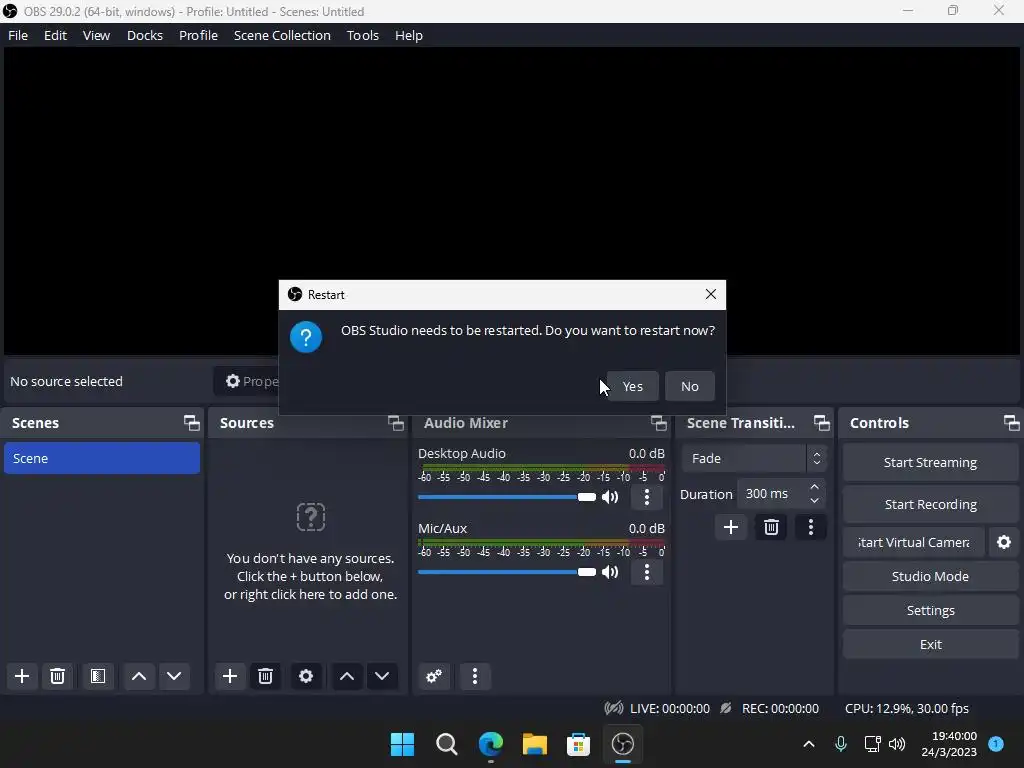Adjust Desktop Audio volume slider
Image resolution: width=1024 pixels, height=768 pixels.
click(x=507, y=497)
